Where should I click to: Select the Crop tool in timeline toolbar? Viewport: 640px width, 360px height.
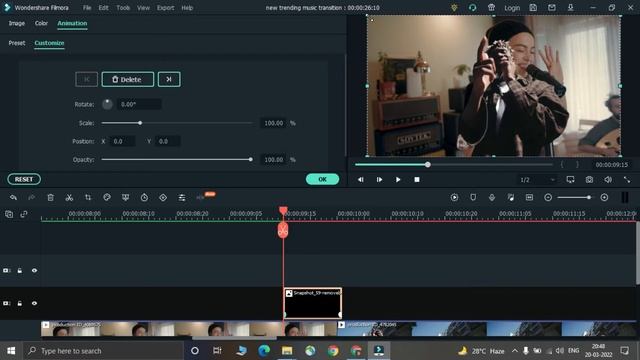(88, 198)
